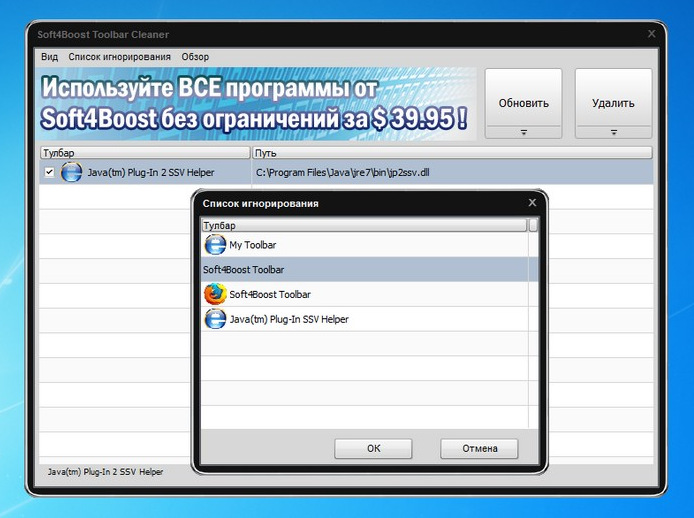
Task: Click the Java(tm) Plug-In 2 SSV Helper row name
Action: [x=150, y=172]
